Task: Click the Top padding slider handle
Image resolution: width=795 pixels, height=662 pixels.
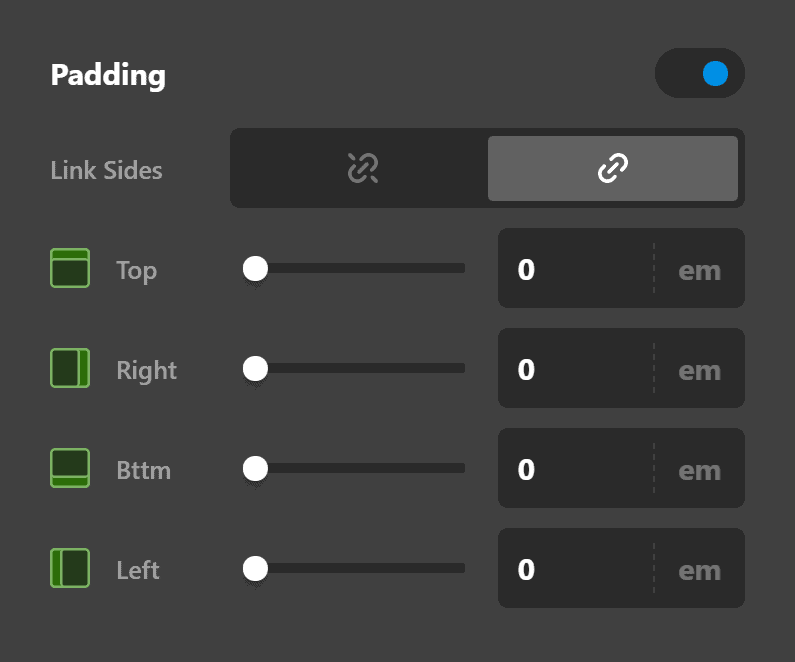Action: 256,268
